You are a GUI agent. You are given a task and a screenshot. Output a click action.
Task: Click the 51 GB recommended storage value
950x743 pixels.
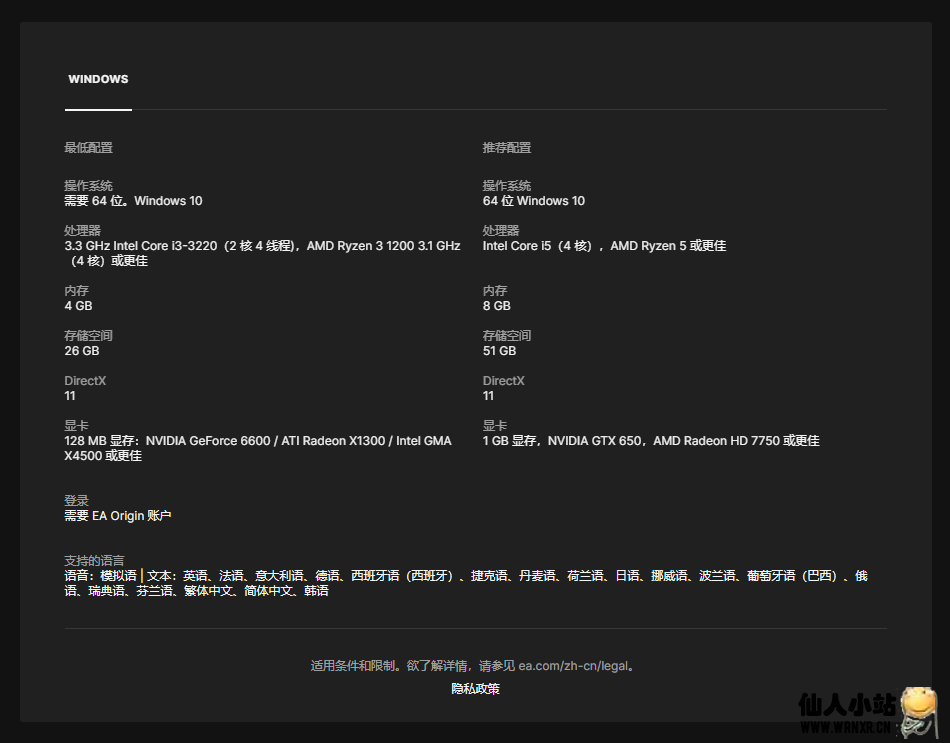pos(499,351)
